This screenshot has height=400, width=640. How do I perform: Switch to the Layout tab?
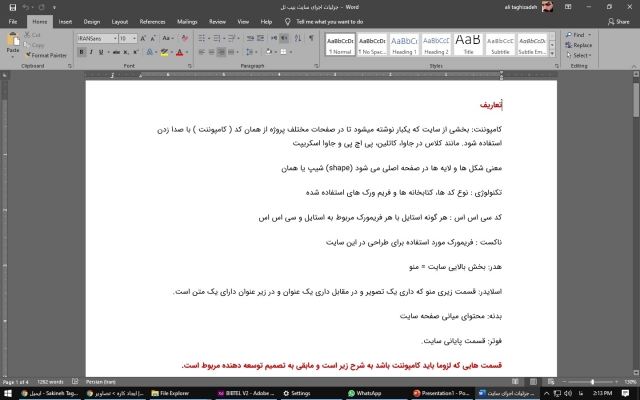(120, 22)
